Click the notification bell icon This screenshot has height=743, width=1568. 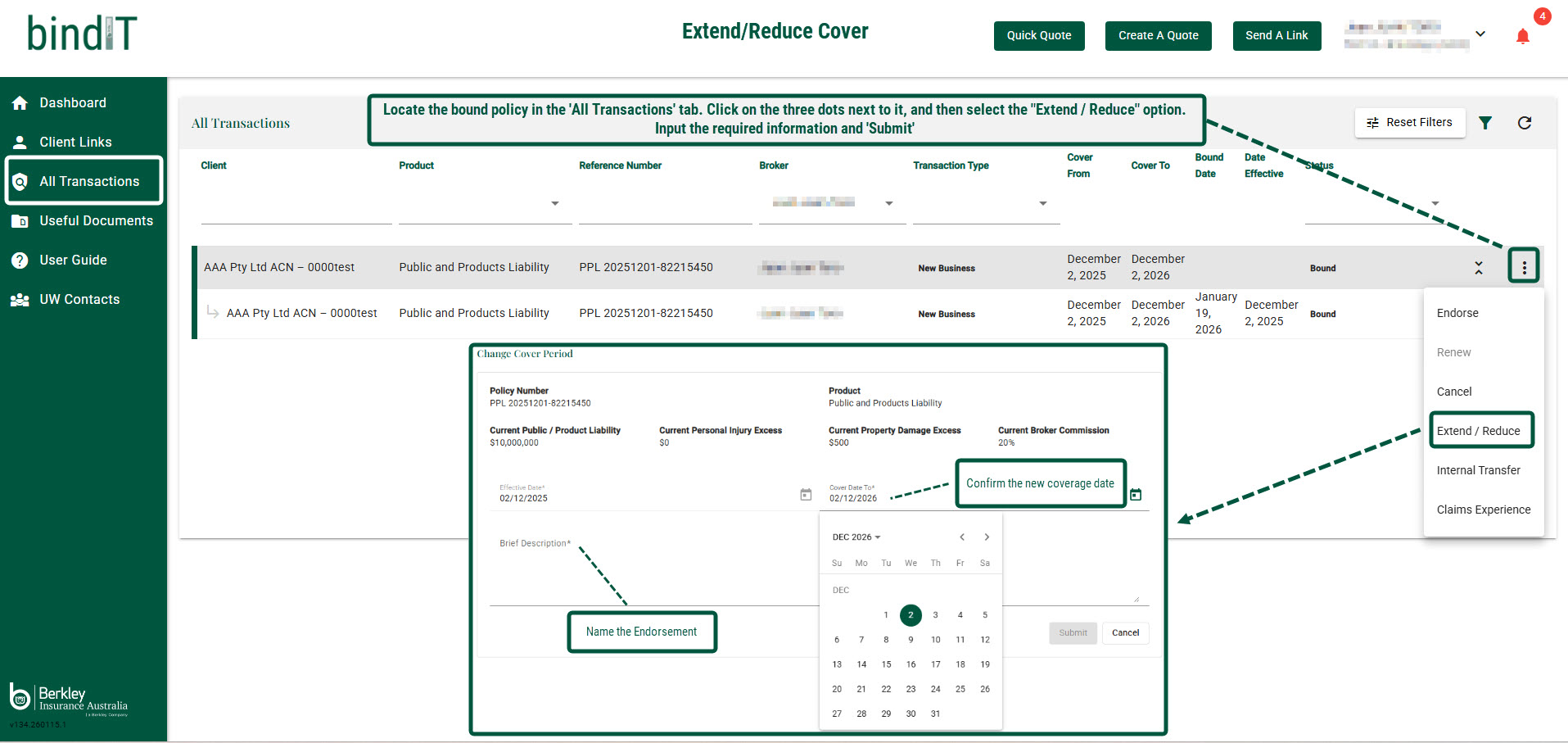[x=1522, y=36]
